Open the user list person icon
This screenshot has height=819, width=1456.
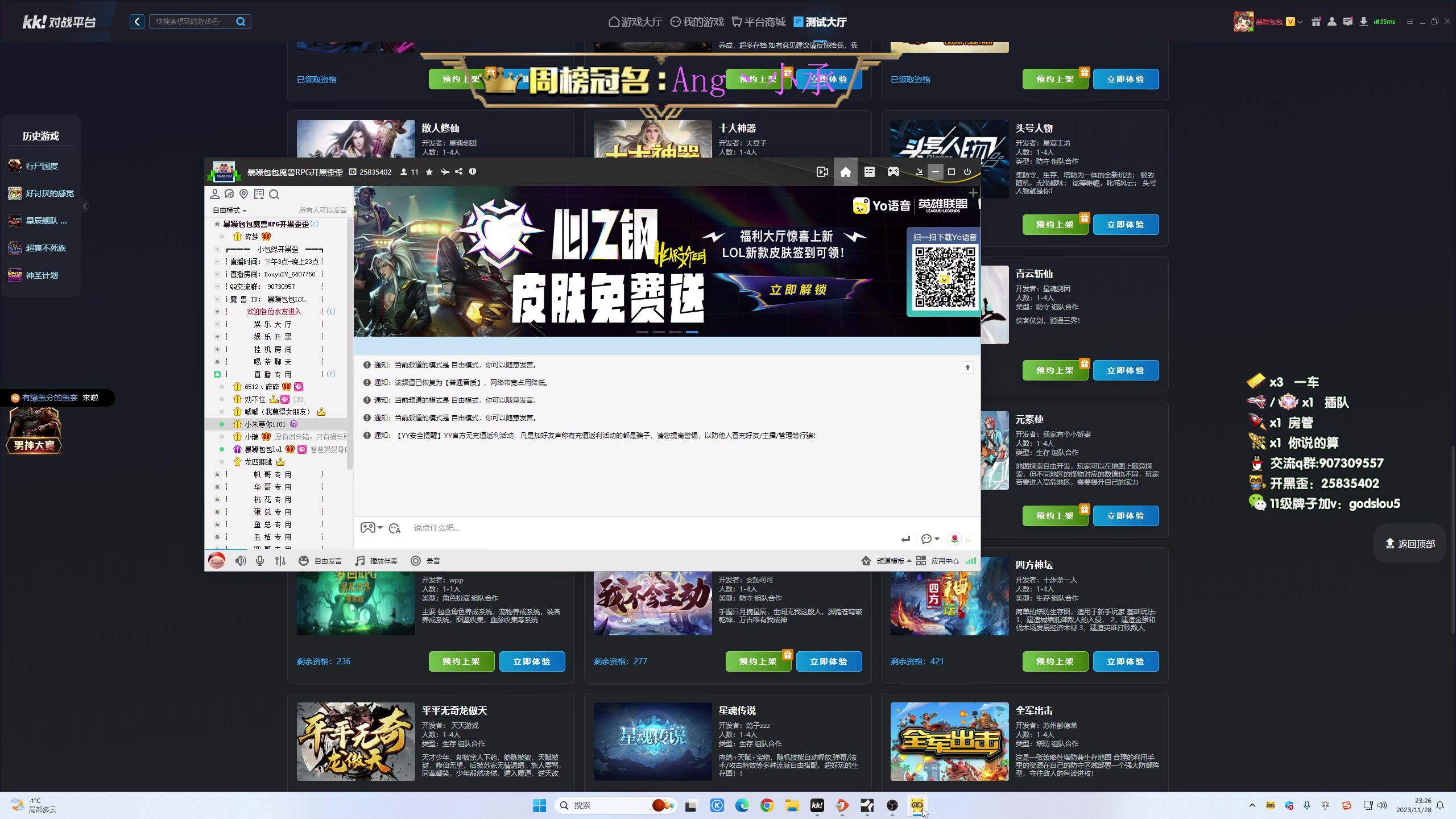215,195
